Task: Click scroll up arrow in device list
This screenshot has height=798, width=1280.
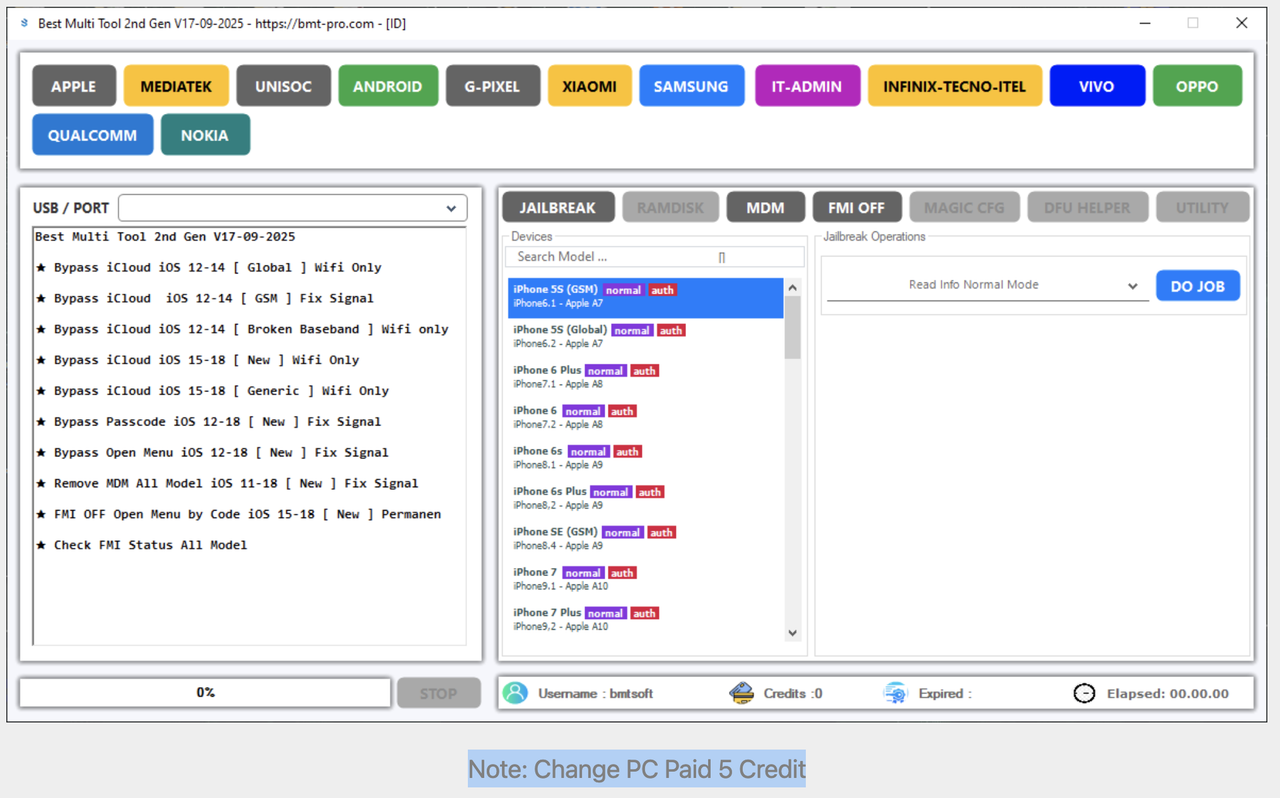Action: click(x=793, y=287)
